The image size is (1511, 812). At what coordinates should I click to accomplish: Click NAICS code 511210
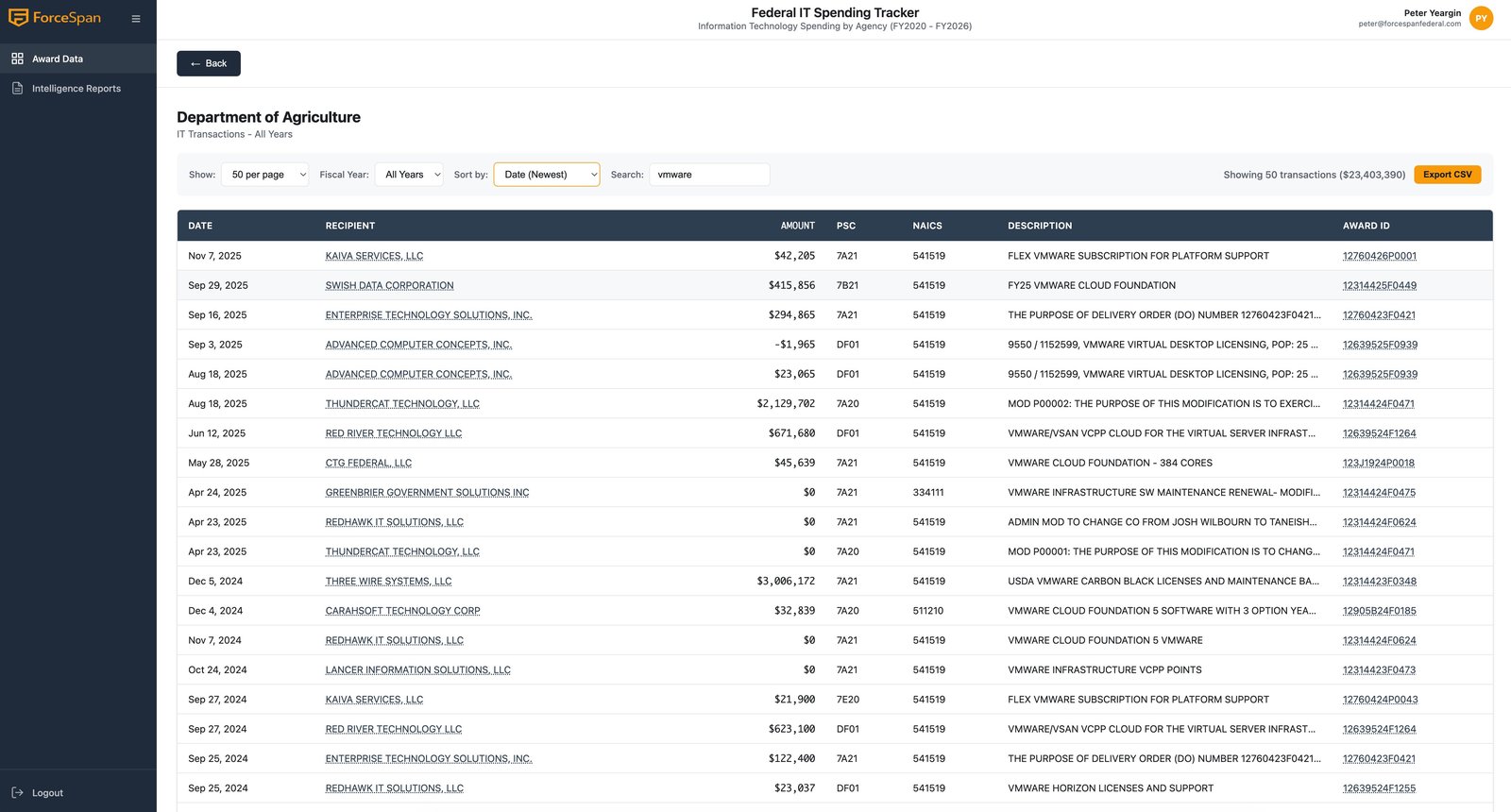pos(927,611)
